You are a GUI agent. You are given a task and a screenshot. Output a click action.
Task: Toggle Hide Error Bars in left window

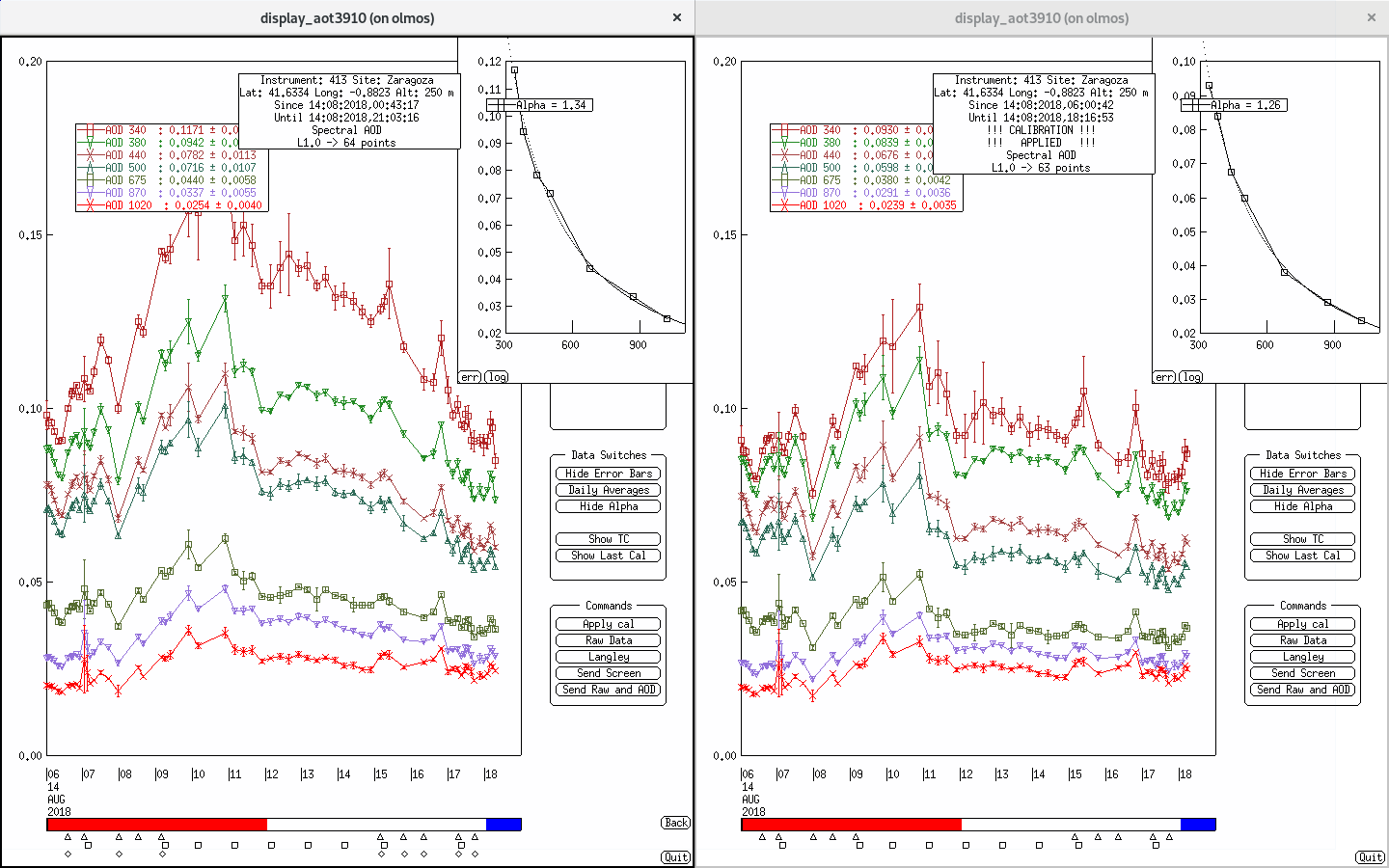tap(609, 474)
